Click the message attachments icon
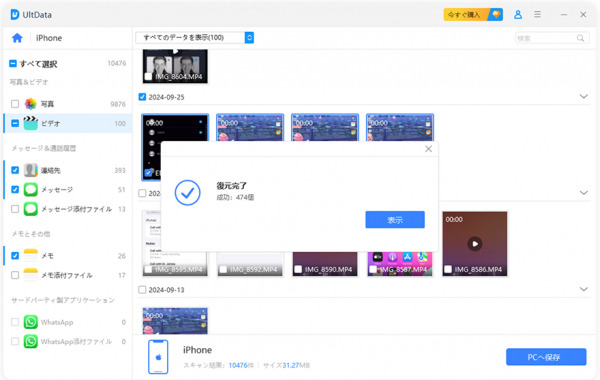The height and width of the screenshot is (380, 600). pos(31,209)
